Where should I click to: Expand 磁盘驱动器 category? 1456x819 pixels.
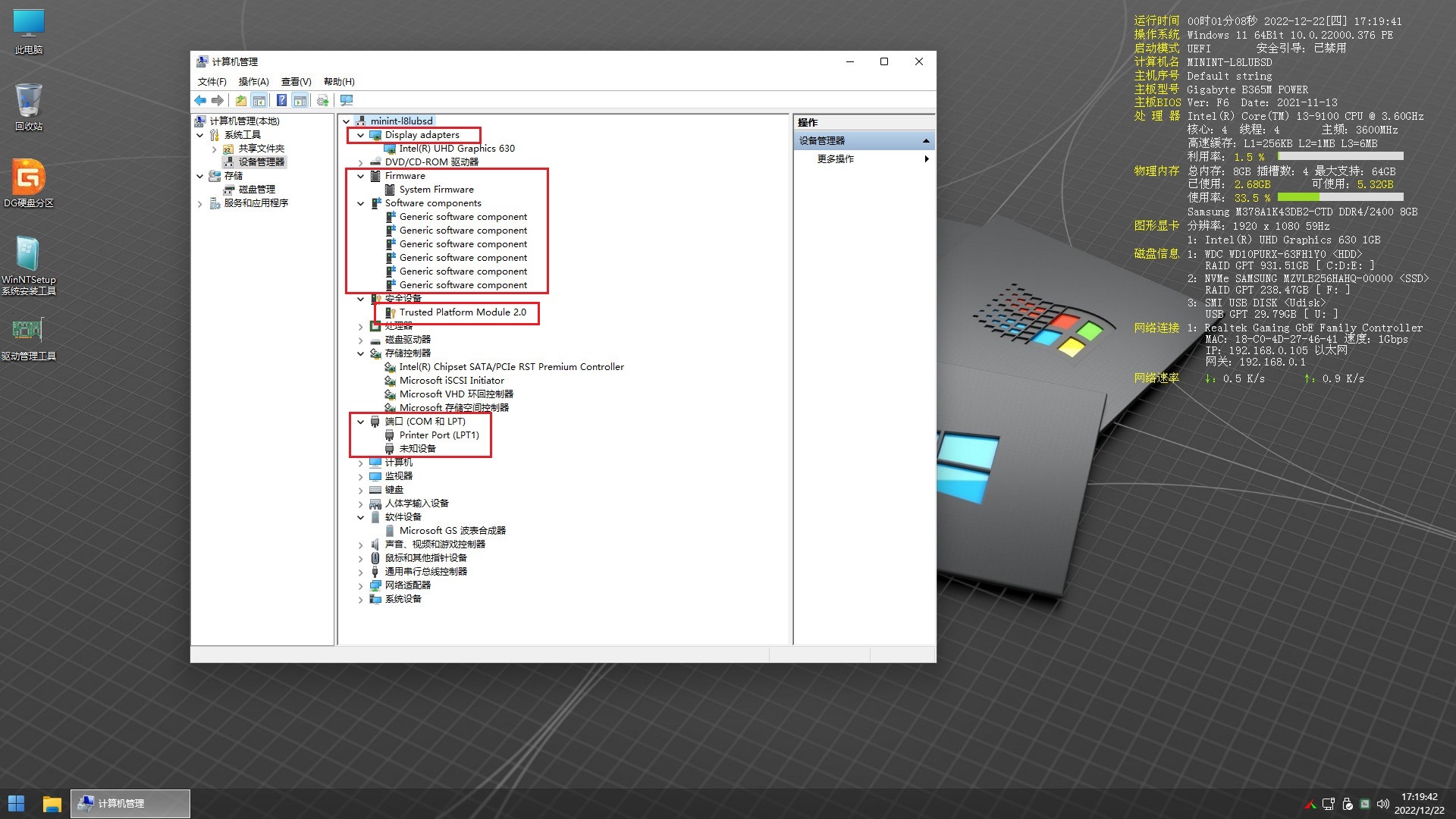coord(361,340)
